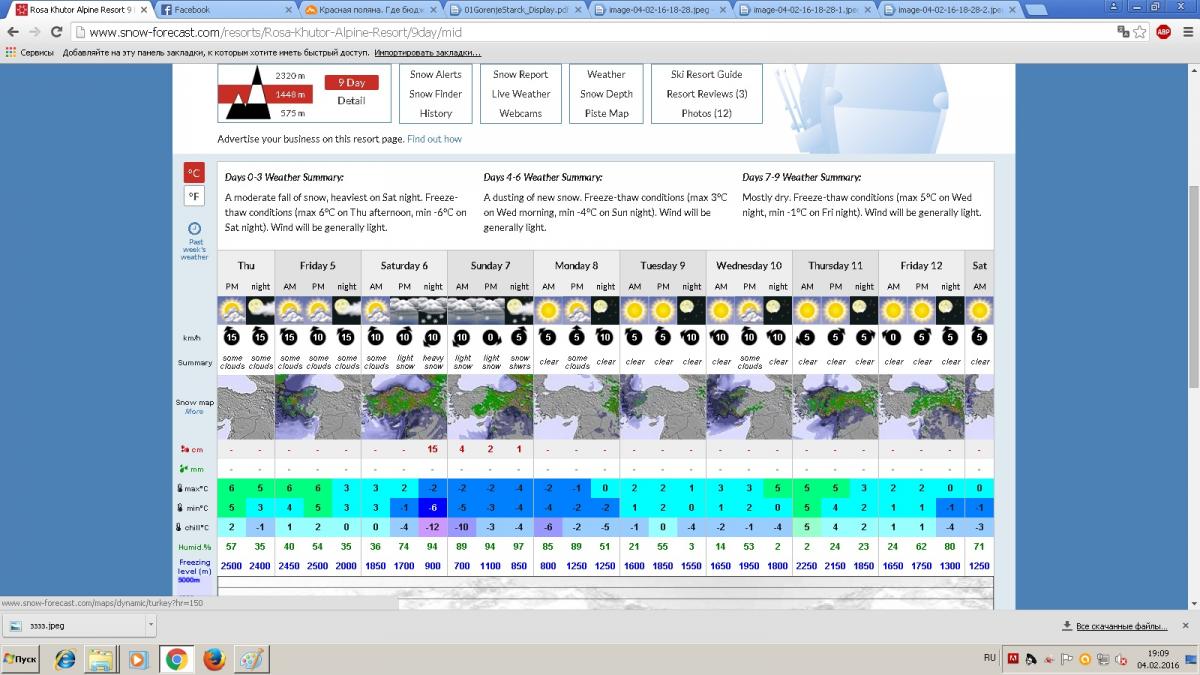Image resolution: width=1200 pixels, height=675 pixels.
Task: Launch Internet Explorer from the taskbar
Action: coord(66,659)
